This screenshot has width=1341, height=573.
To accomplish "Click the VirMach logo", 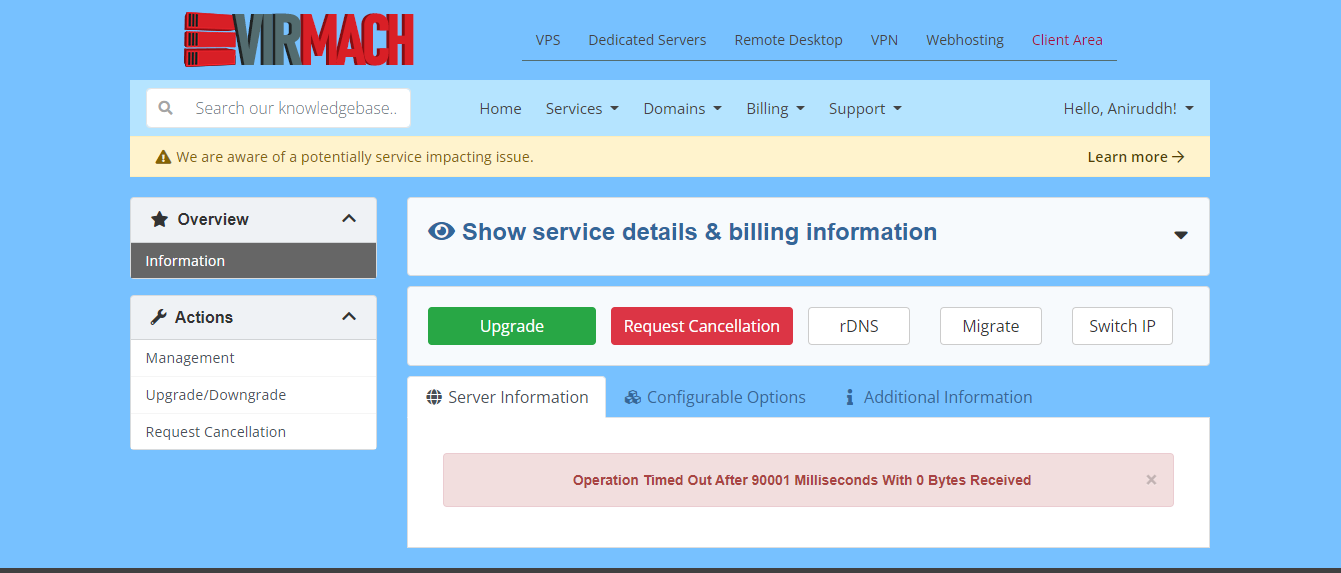I will pos(298,40).
